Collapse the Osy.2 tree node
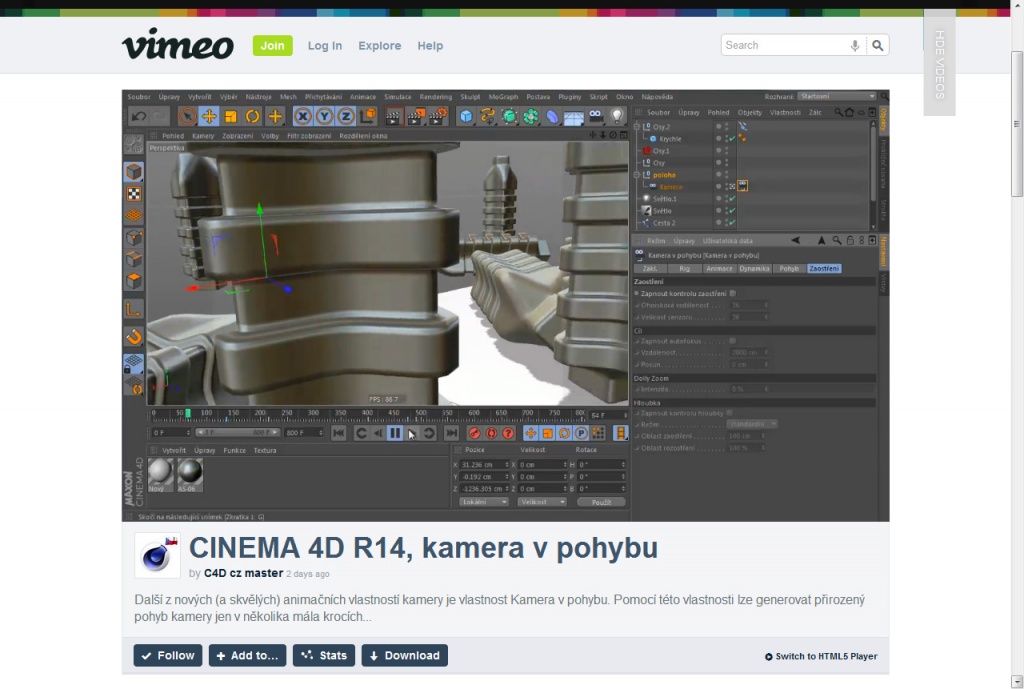 coord(638,127)
